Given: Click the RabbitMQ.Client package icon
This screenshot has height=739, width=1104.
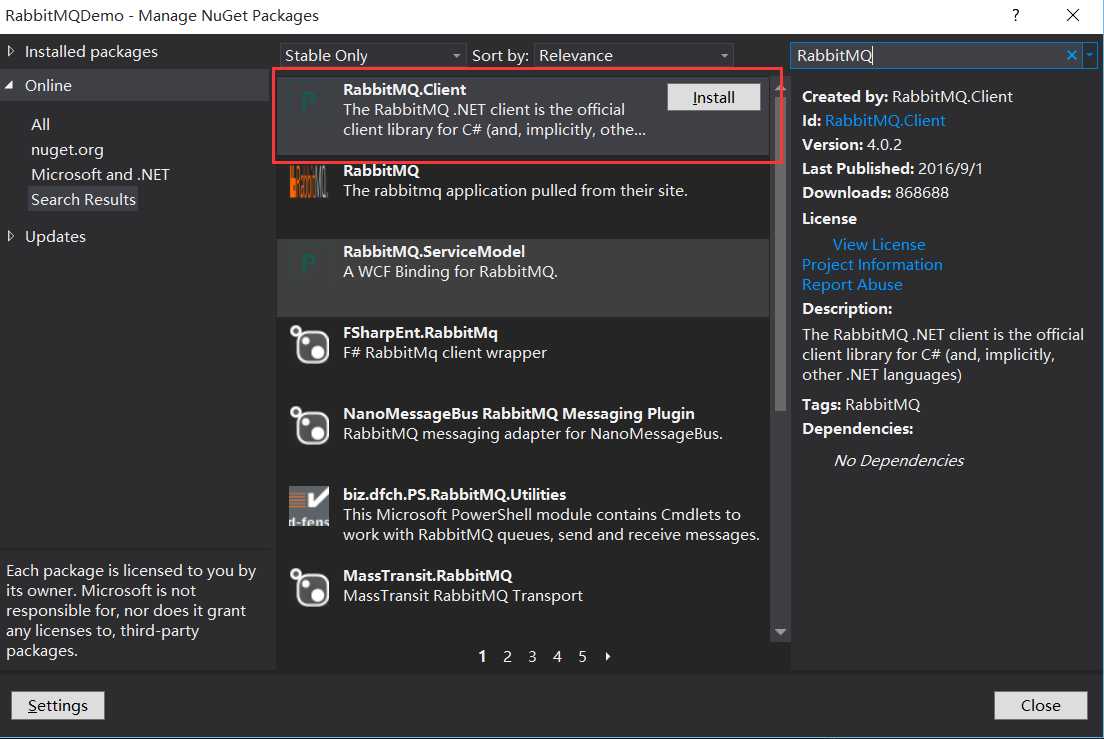Looking at the screenshot, I should pyautogui.click(x=309, y=103).
